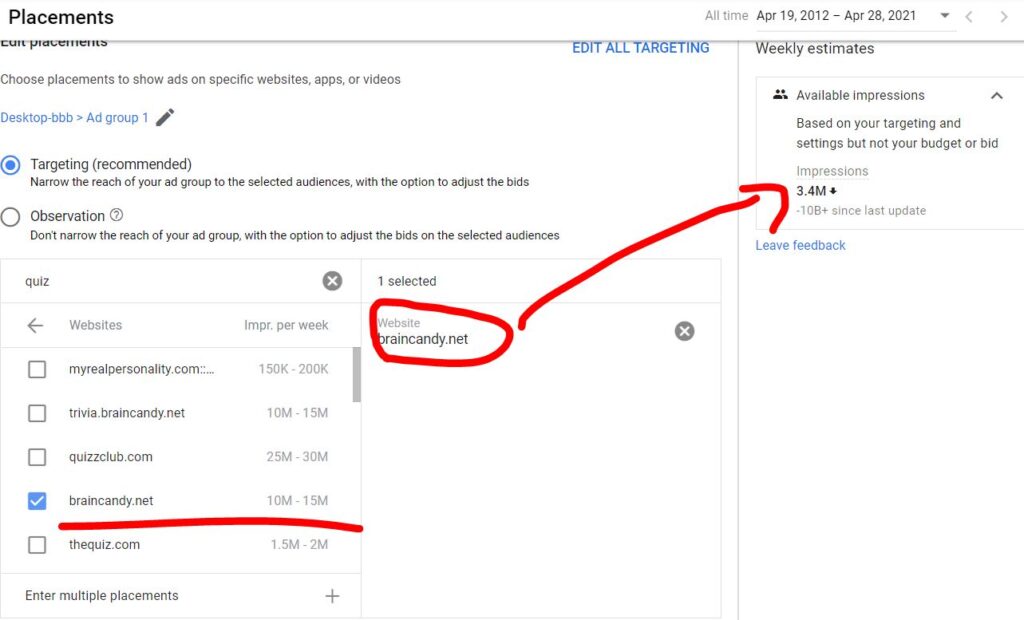This screenshot has height=620, width=1024.
Task: Check the trivia.braincandy.net placement
Action: click(x=37, y=413)
